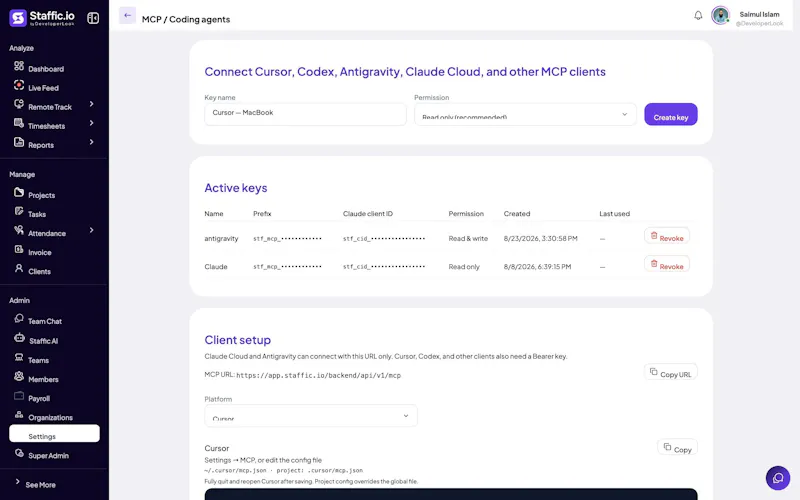Open Clients person icon
This screenshot has width=800, height=500.
pyautogui.click(x=19, y=268)
